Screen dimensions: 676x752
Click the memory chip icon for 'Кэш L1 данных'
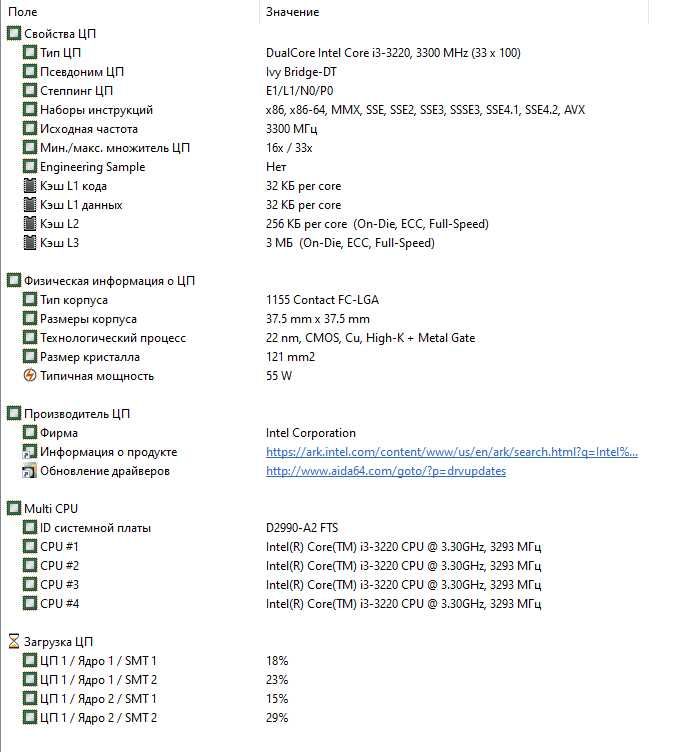30,205
